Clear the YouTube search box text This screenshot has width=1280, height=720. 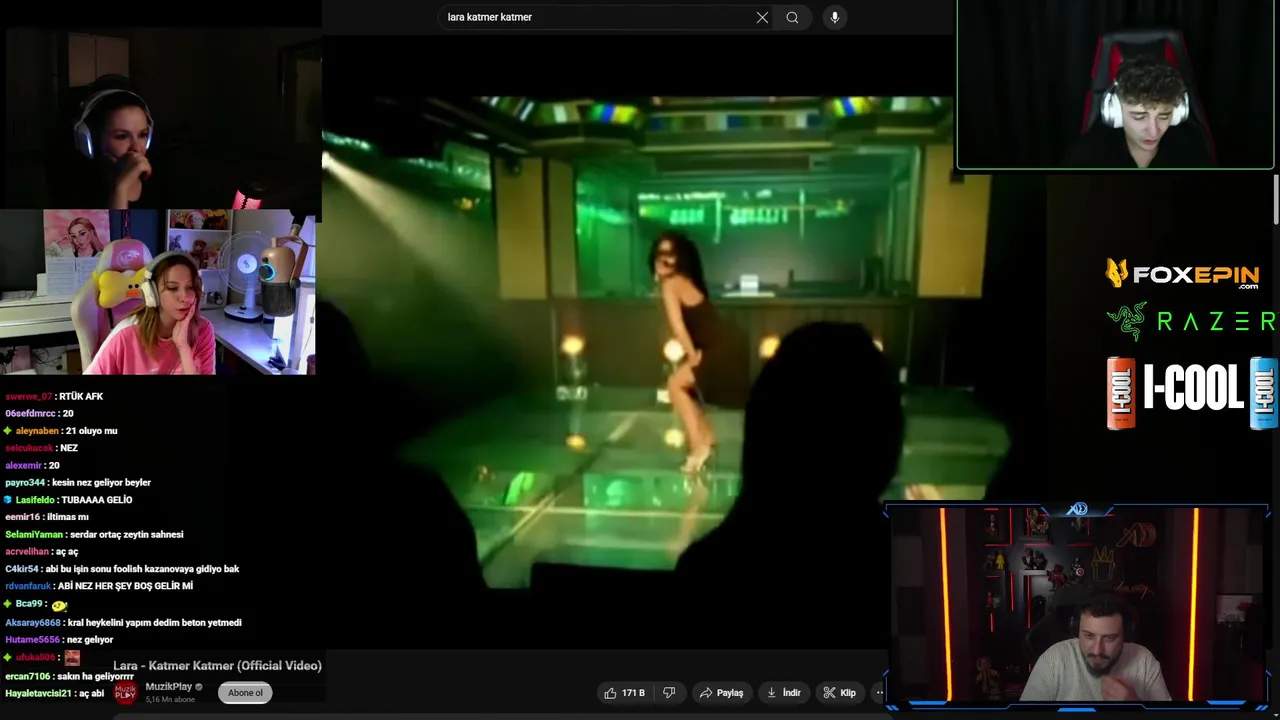coord(762,17)
